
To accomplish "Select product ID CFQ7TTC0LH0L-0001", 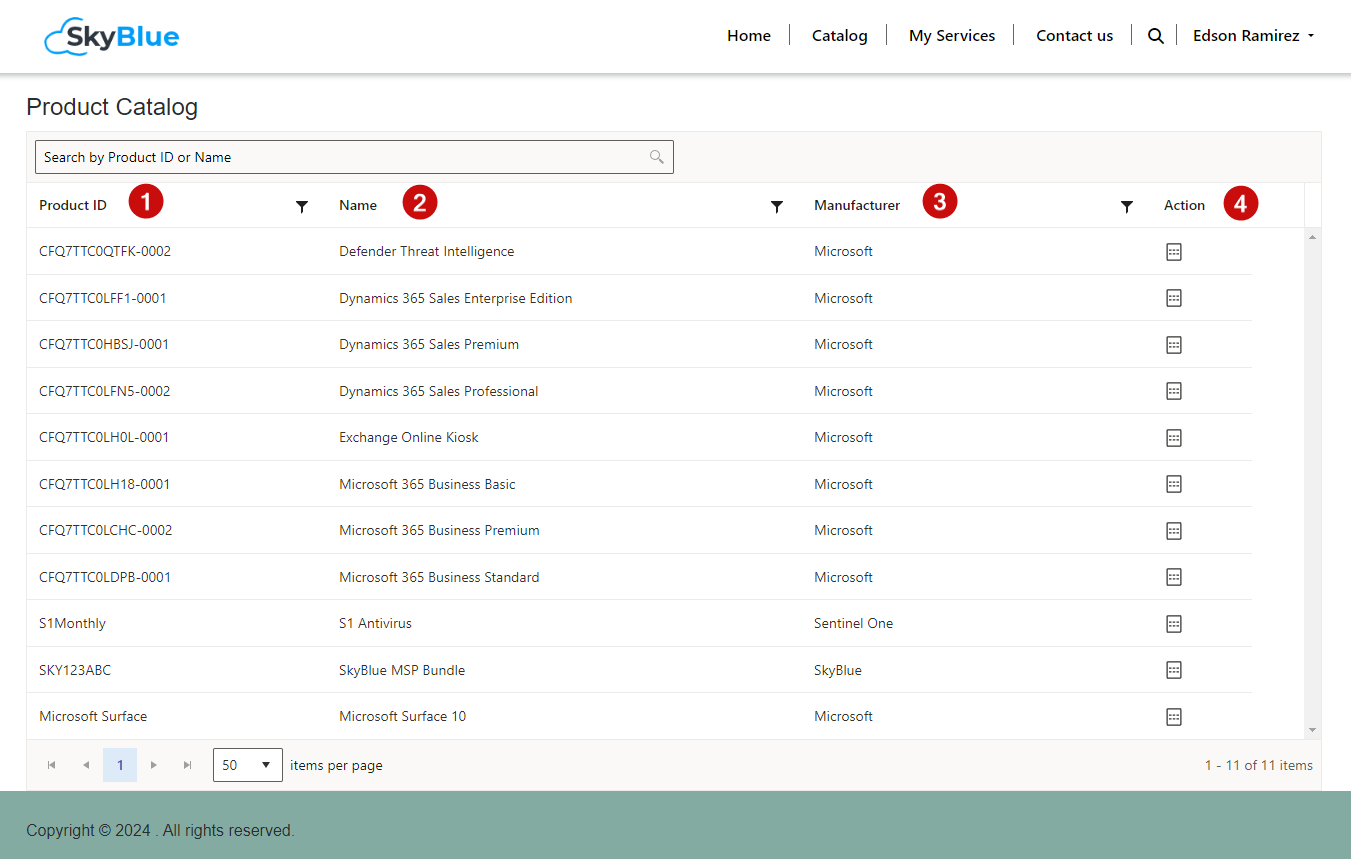I will click(x=104, y=438).
